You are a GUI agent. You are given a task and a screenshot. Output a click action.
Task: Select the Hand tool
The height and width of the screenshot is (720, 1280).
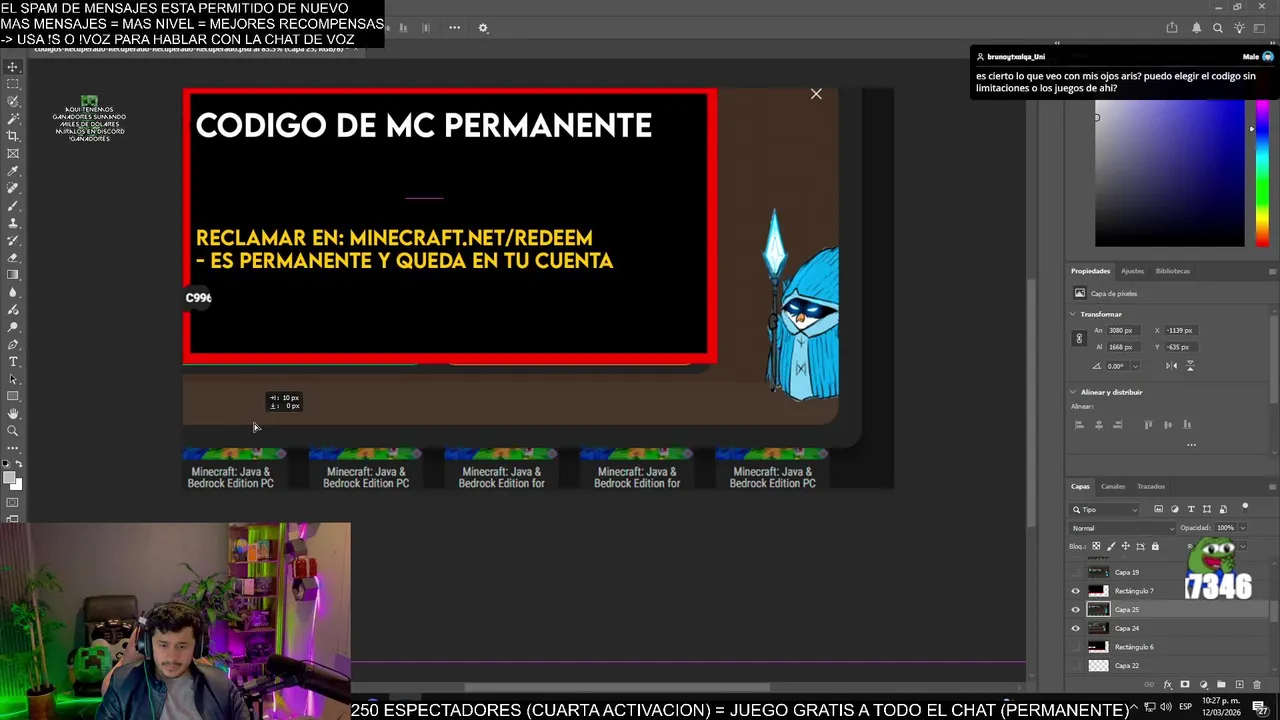[x=13, y=414]
